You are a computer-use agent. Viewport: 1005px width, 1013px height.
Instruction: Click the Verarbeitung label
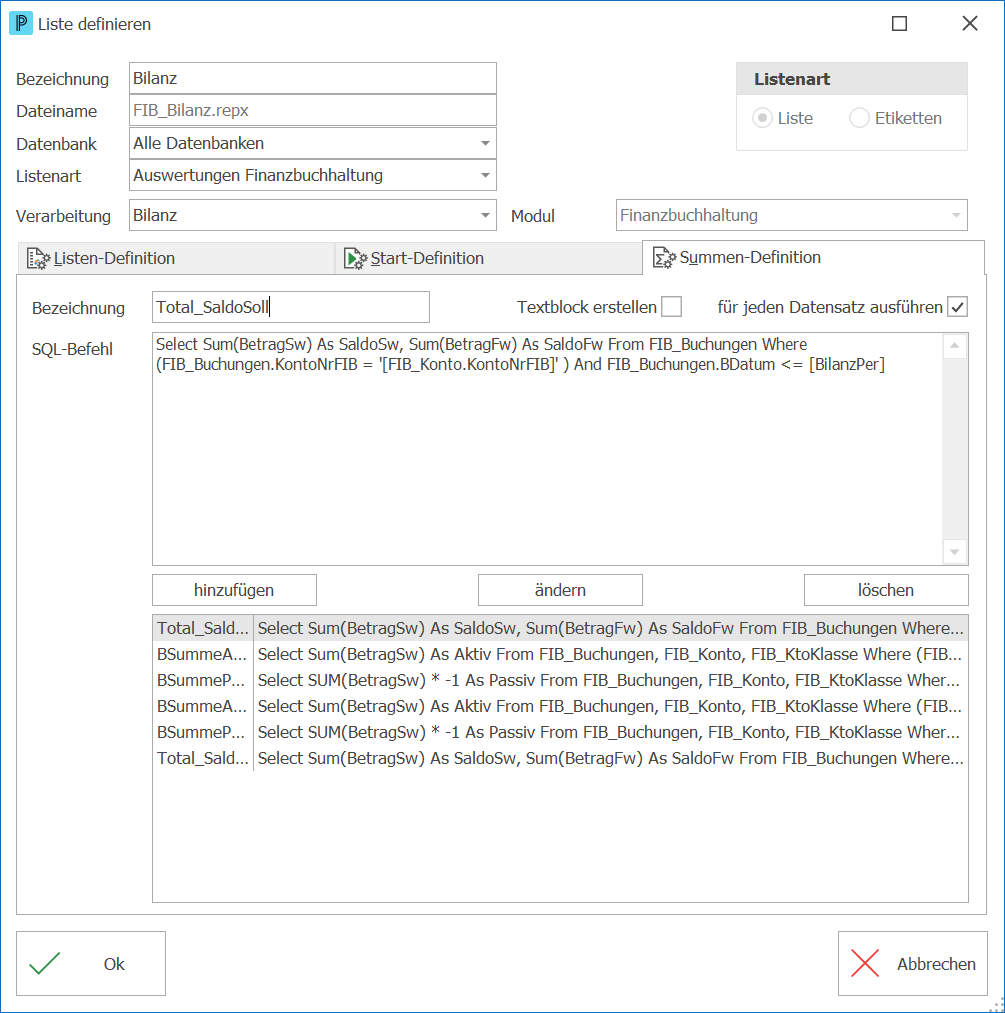63,216
